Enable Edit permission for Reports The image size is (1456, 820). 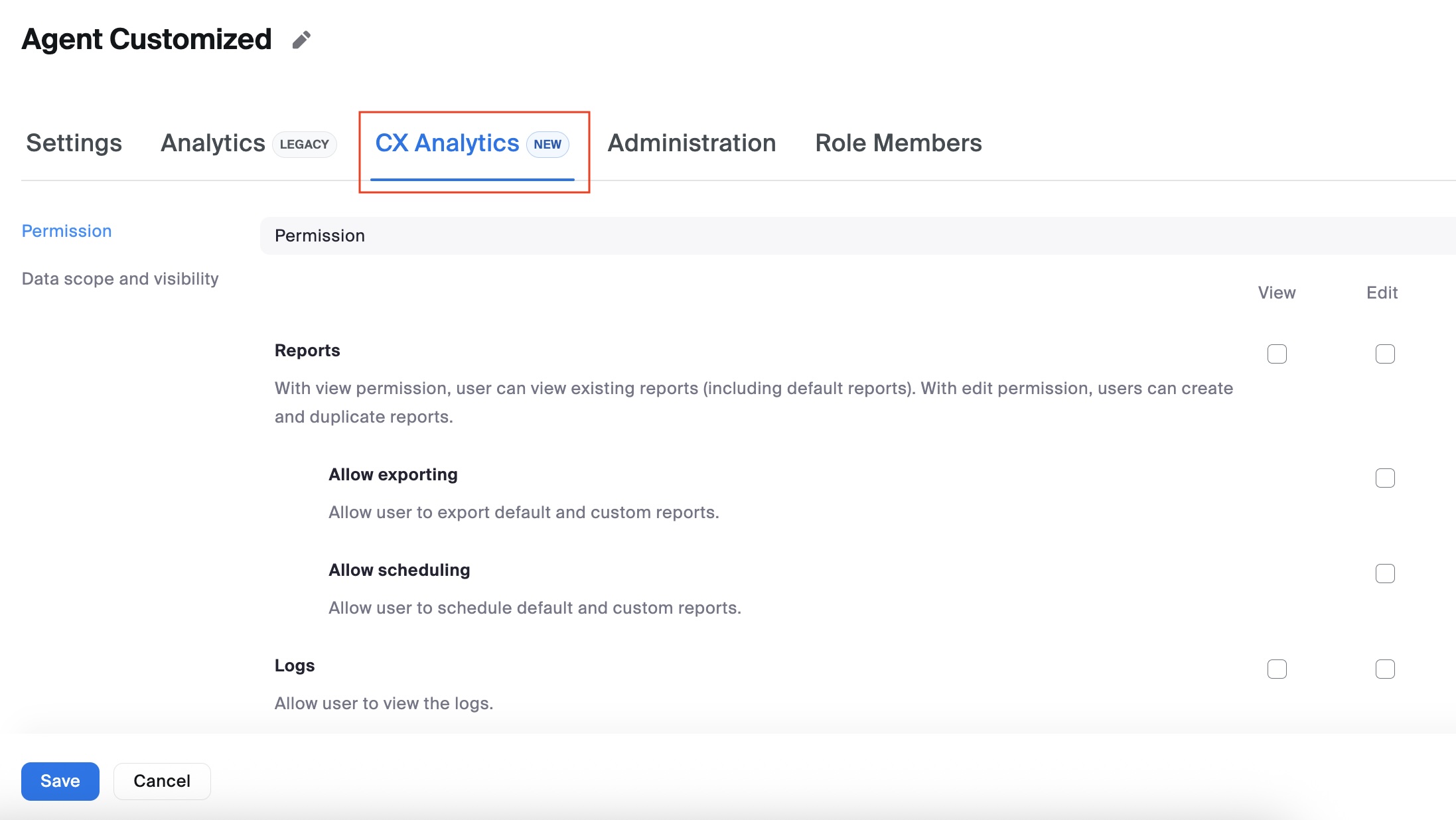pos(1384,354)
